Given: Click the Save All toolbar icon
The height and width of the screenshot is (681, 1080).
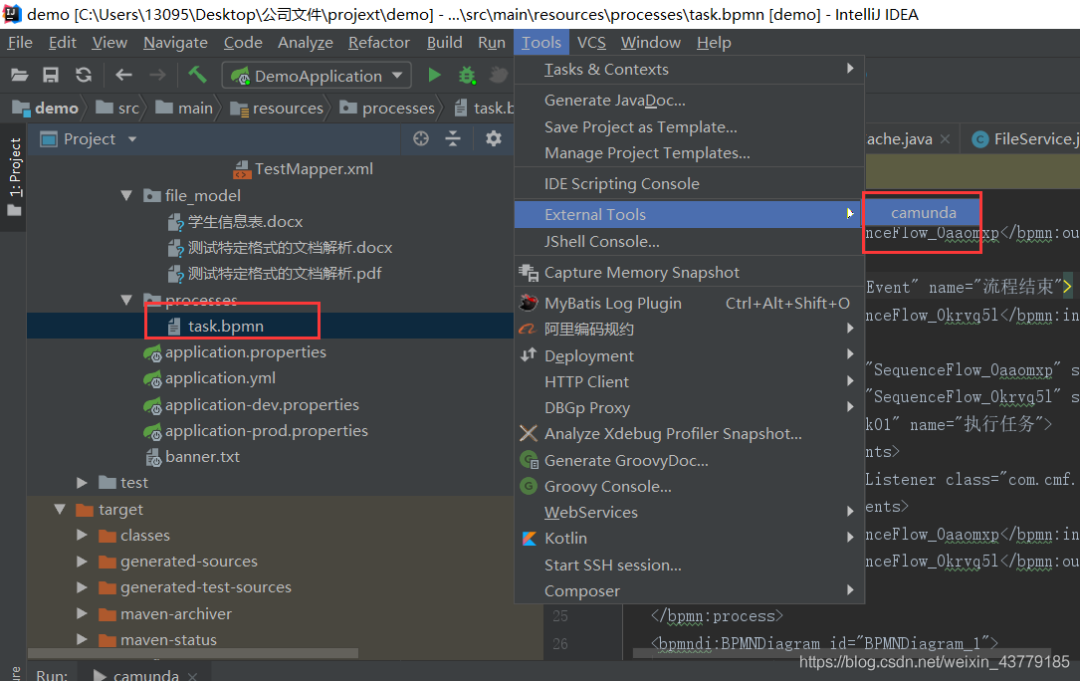Looking at the screenshot, I should (51, 75).
